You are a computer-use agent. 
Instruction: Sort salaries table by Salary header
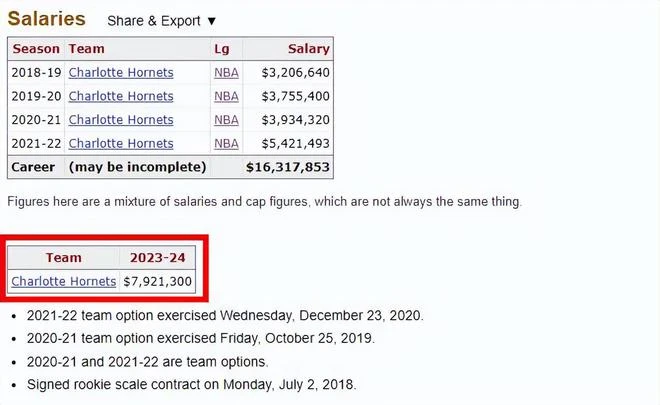pos(288,49)
